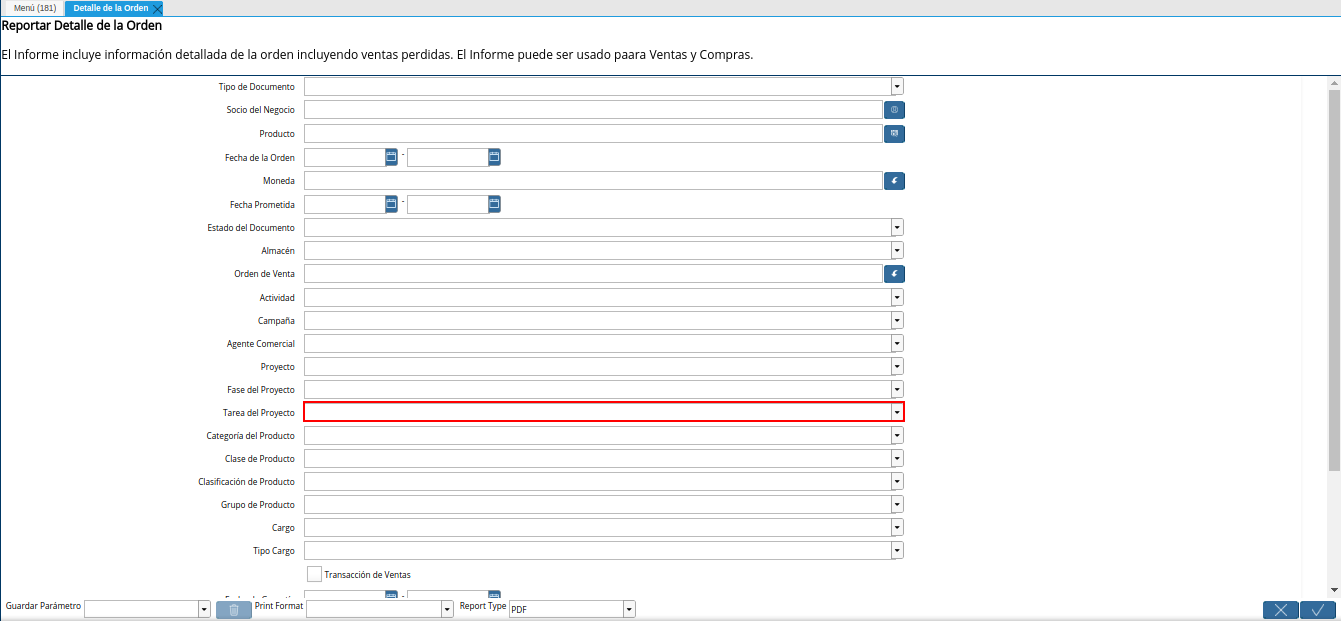
Task: Expand the Almacén dropdown list
Action: [x=897, y=251]
